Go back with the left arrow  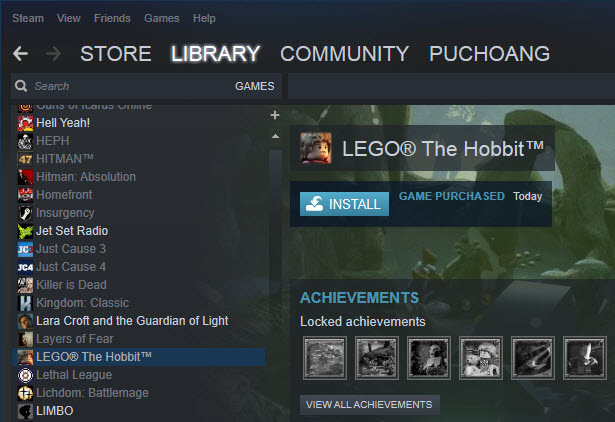tap(20, 54)
